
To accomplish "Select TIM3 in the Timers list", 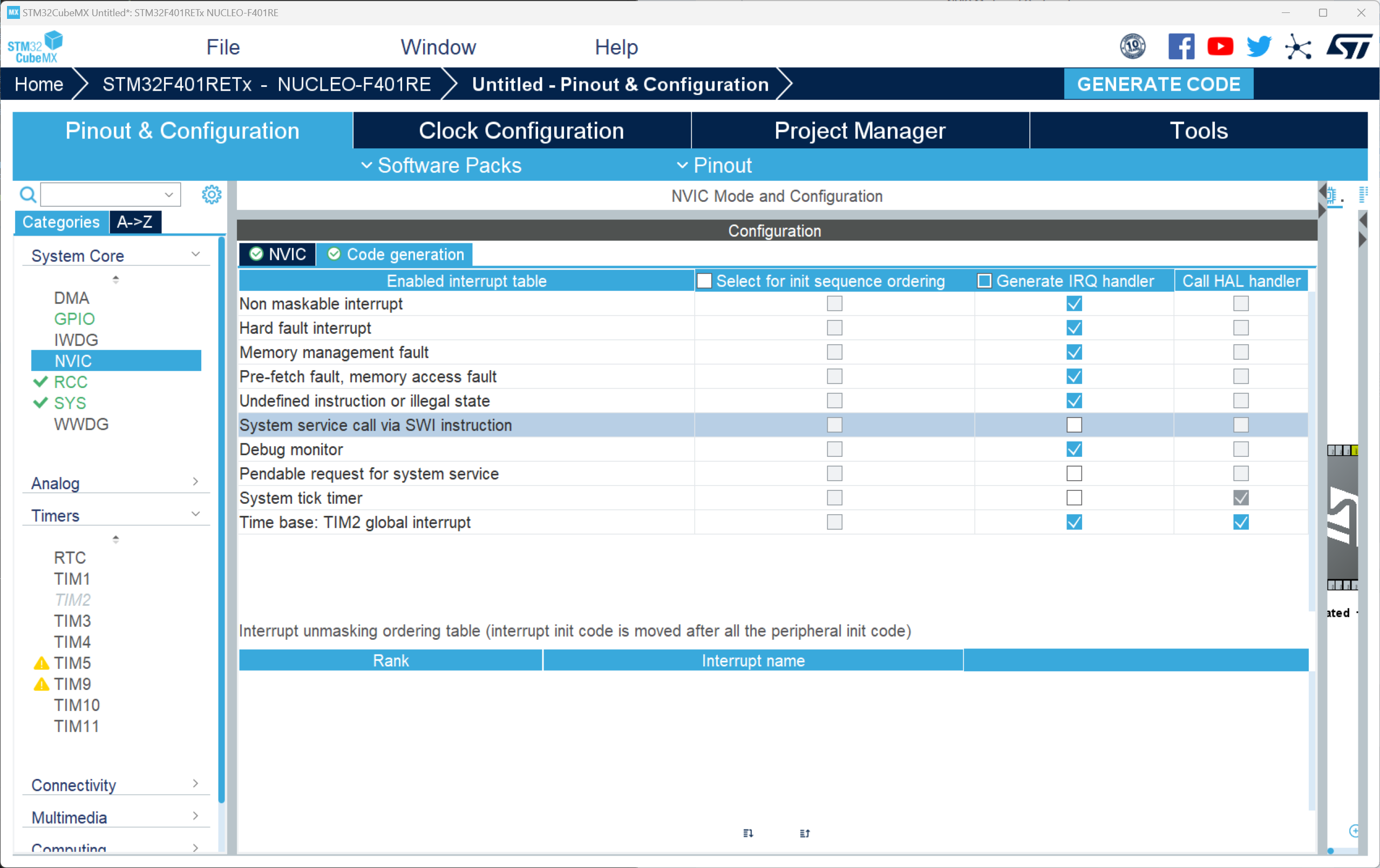I will click(72, 620).
